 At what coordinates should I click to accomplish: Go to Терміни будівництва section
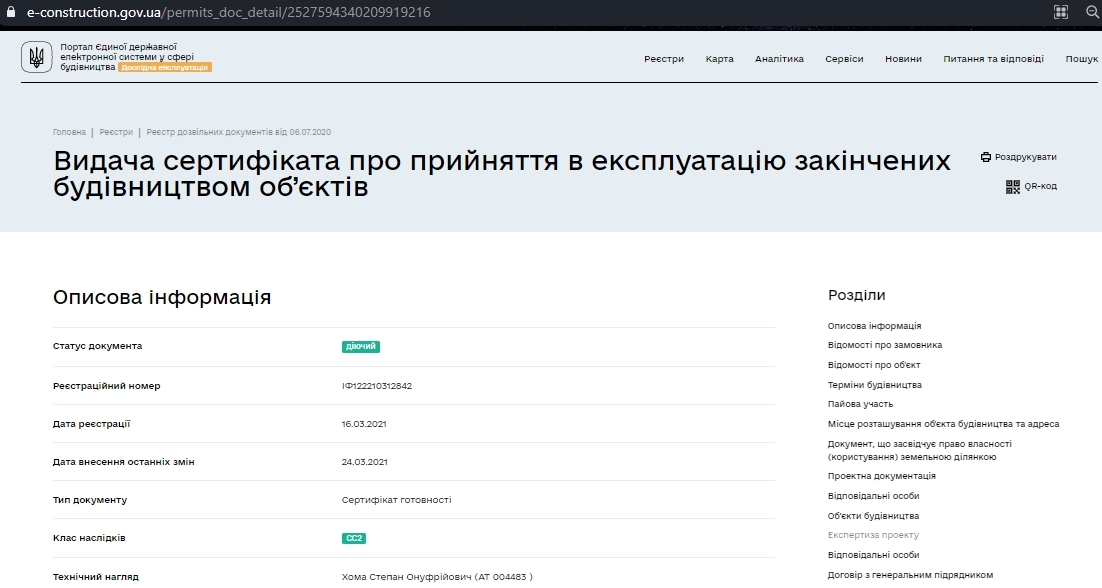pos(874,385)
